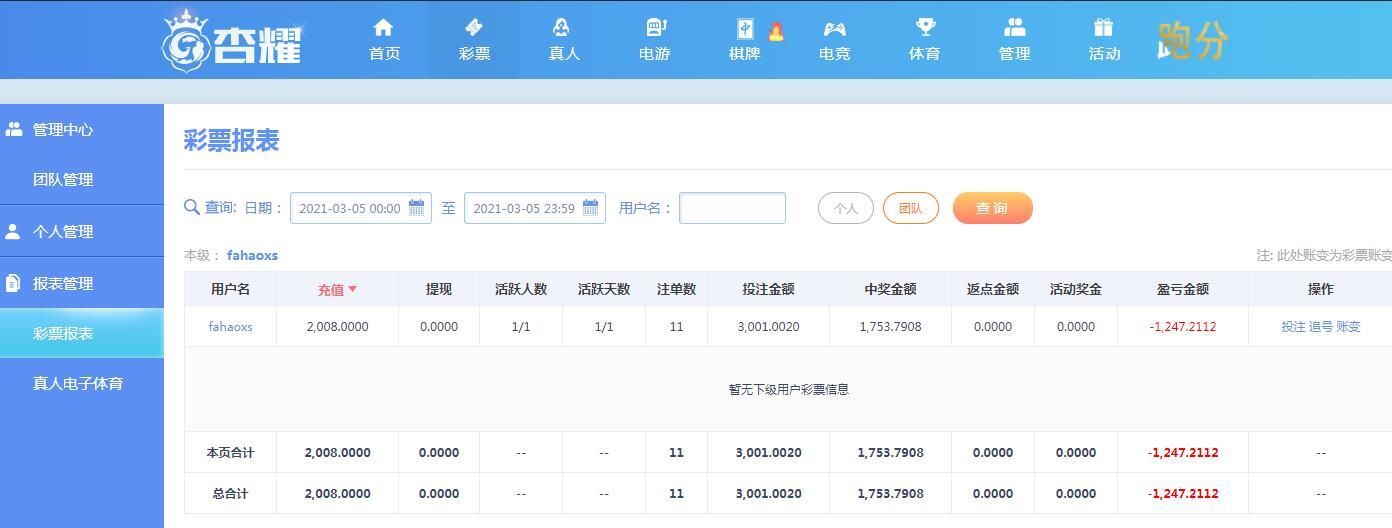The width and height of the screenshot is (1392, 528).
Task: Open 棋牌 card game icon
Action: [745, 29]
